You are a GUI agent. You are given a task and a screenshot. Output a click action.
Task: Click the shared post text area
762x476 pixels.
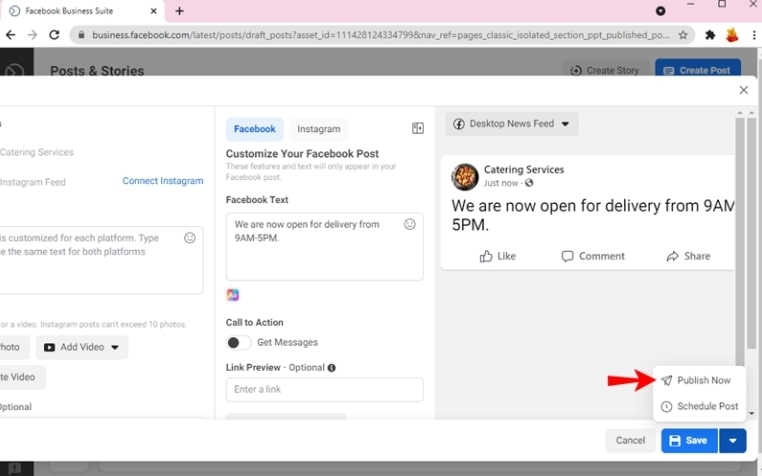click(101, 260)
